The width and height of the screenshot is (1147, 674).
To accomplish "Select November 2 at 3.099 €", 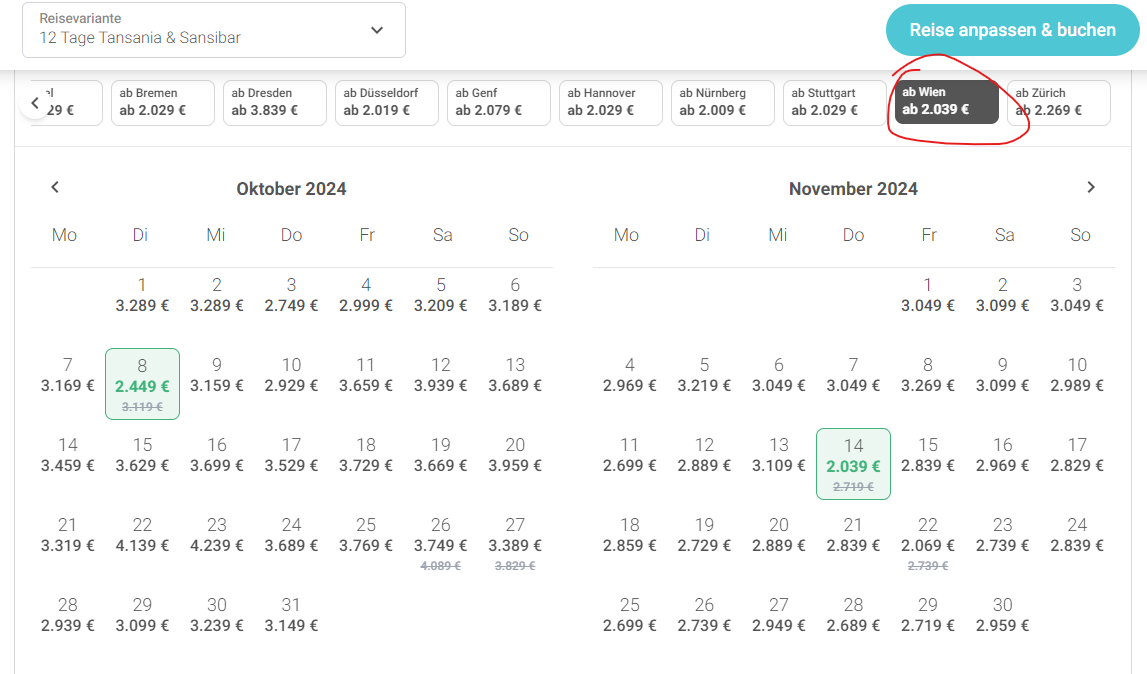I will click(x=1003, y=296).
